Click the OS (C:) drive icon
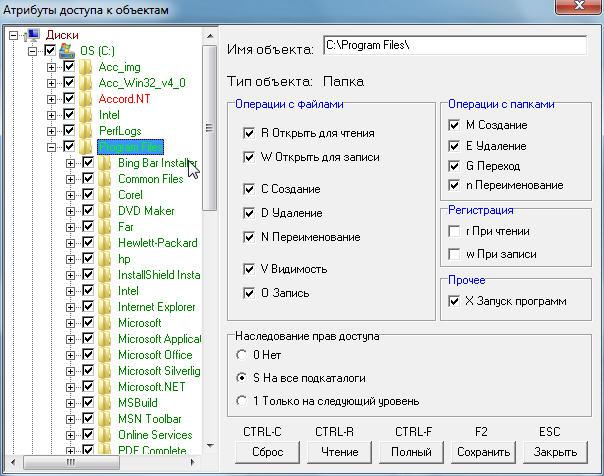604x476 pixels. (67, 51)
